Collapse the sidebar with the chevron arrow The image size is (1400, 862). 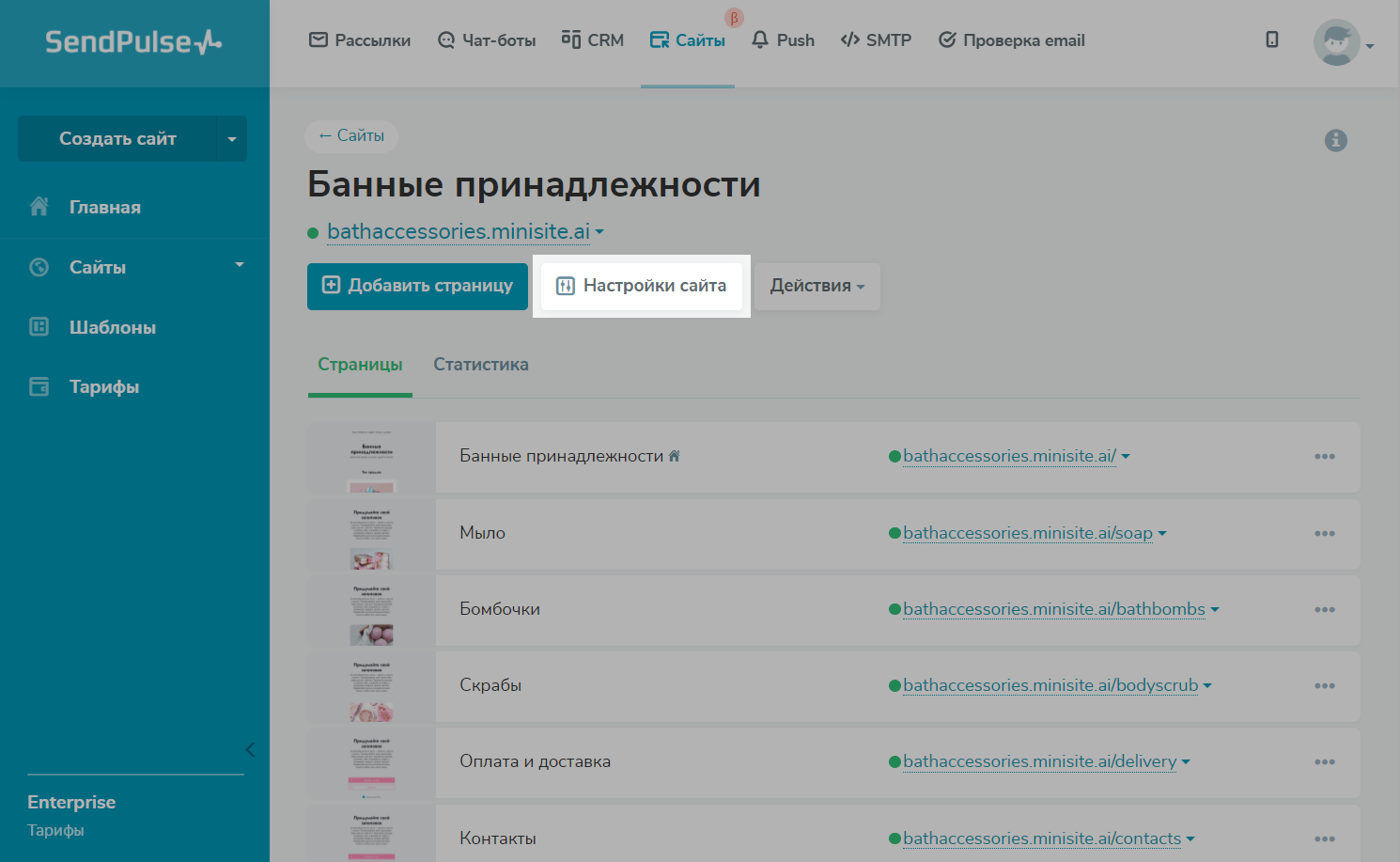click(x=250, y=749)
